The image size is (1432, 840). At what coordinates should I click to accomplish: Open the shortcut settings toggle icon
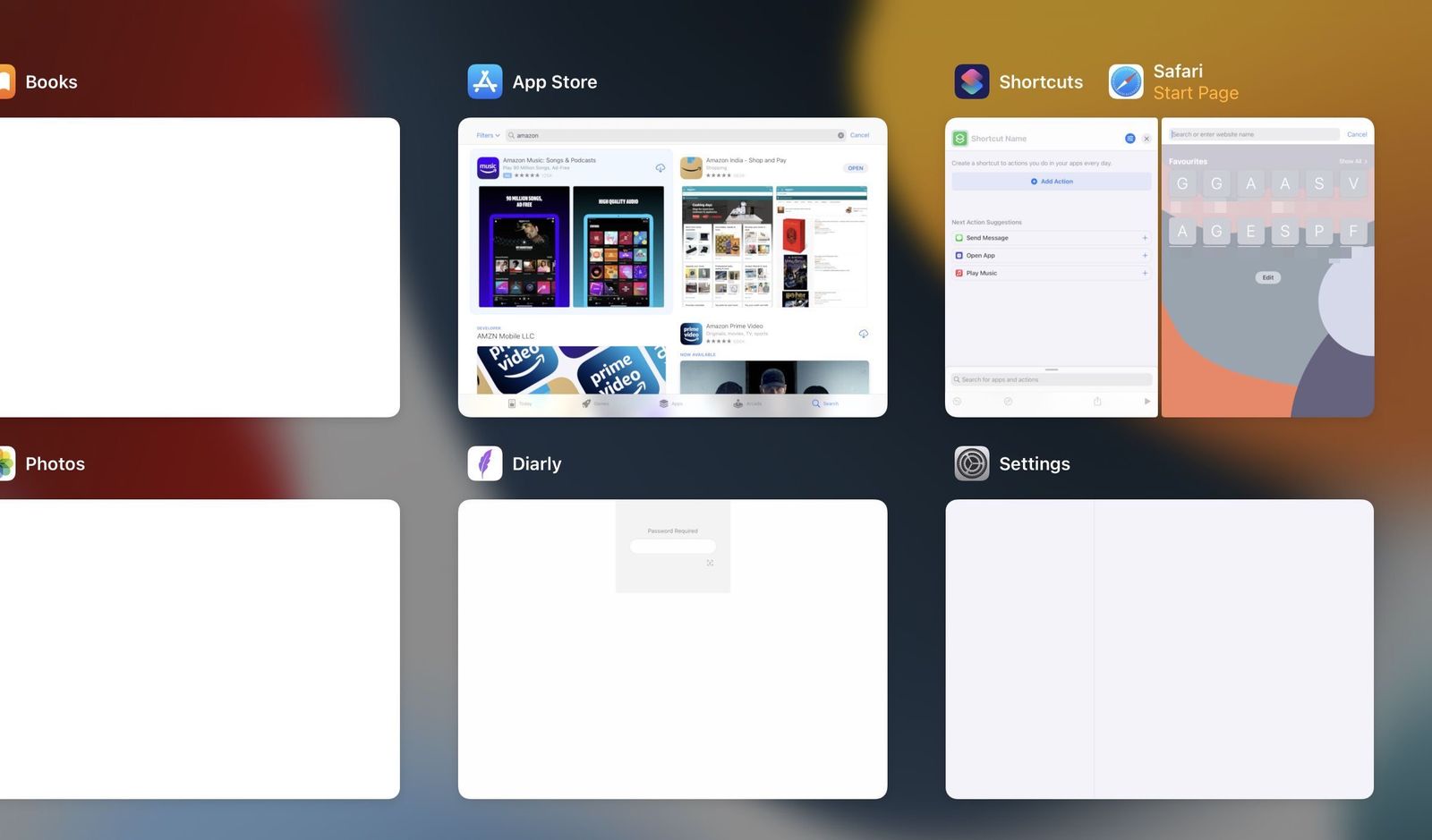coord(1129,139)
